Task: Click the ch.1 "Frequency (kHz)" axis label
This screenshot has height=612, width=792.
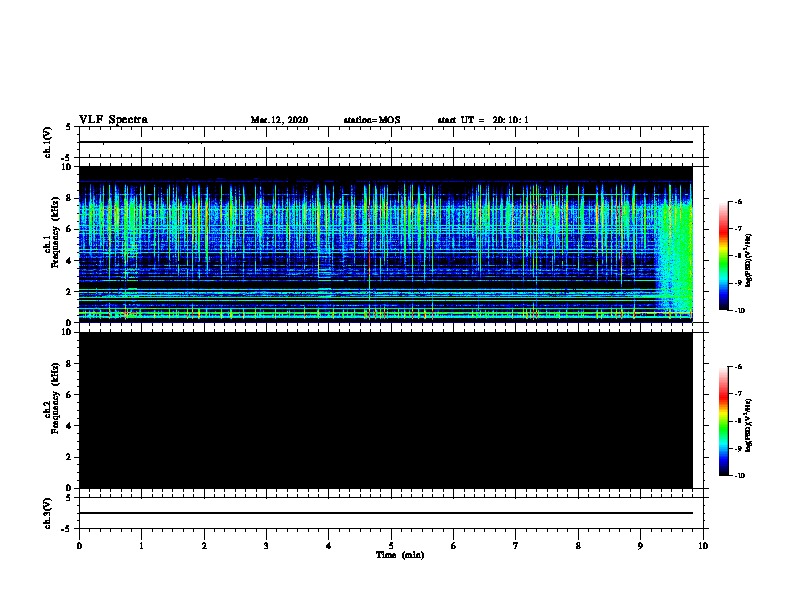Action: (55, 232)
